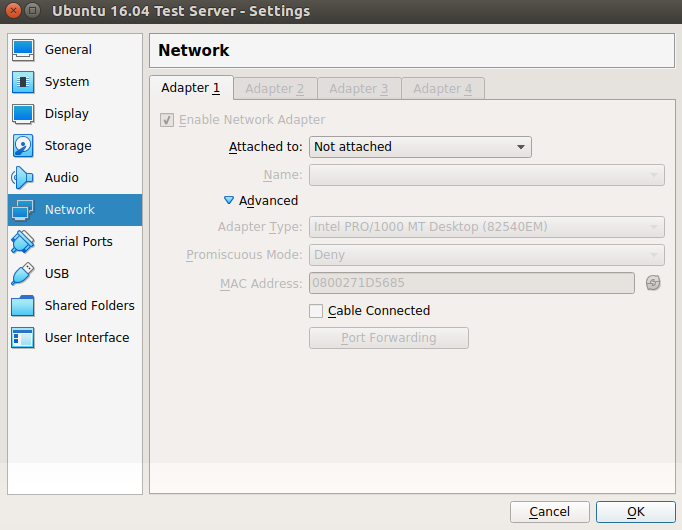Open General settings label
The image size is (682, 530).
(x=68, y=50)
